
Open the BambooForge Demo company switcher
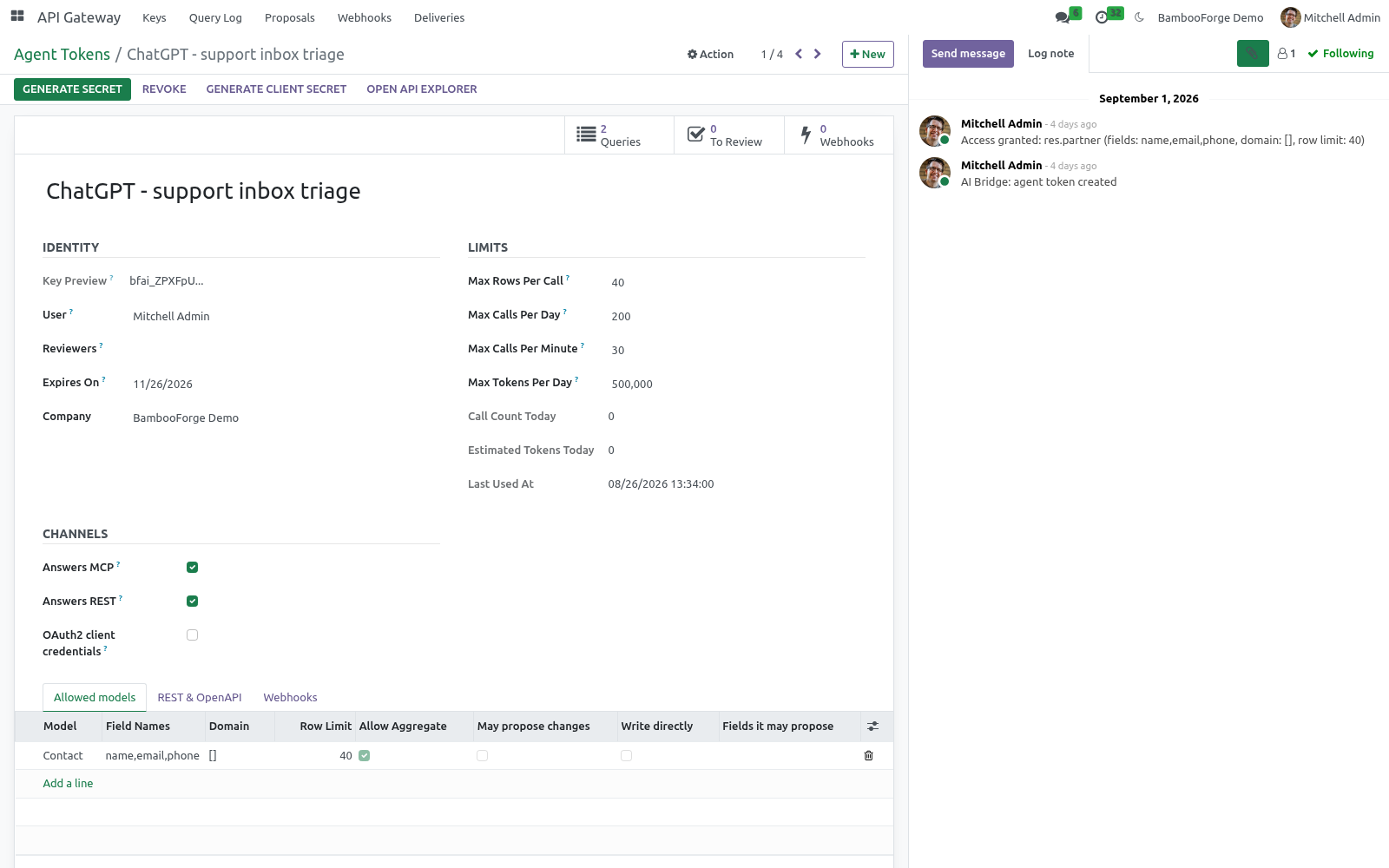click(x=1210, y=17)
